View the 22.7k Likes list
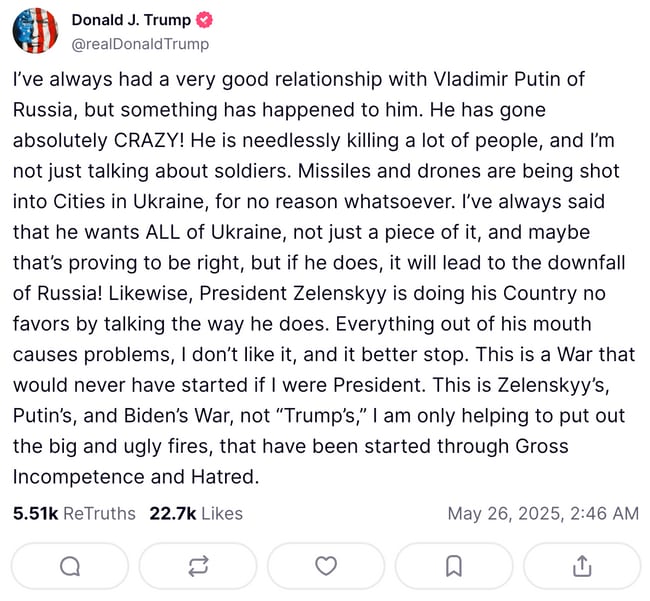The height and width of the screenshot is (601, 650). [196, 514]
